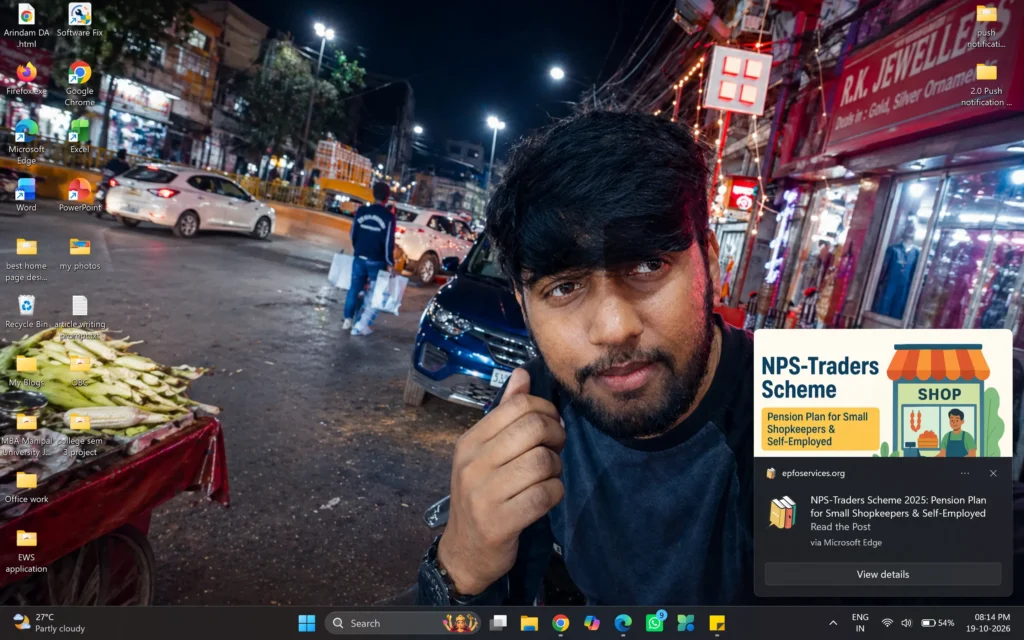Select the Microsoft Edge desktop shortcut
The width and height of the screenshot is (1024, 640).
click(x=26, y=142)
